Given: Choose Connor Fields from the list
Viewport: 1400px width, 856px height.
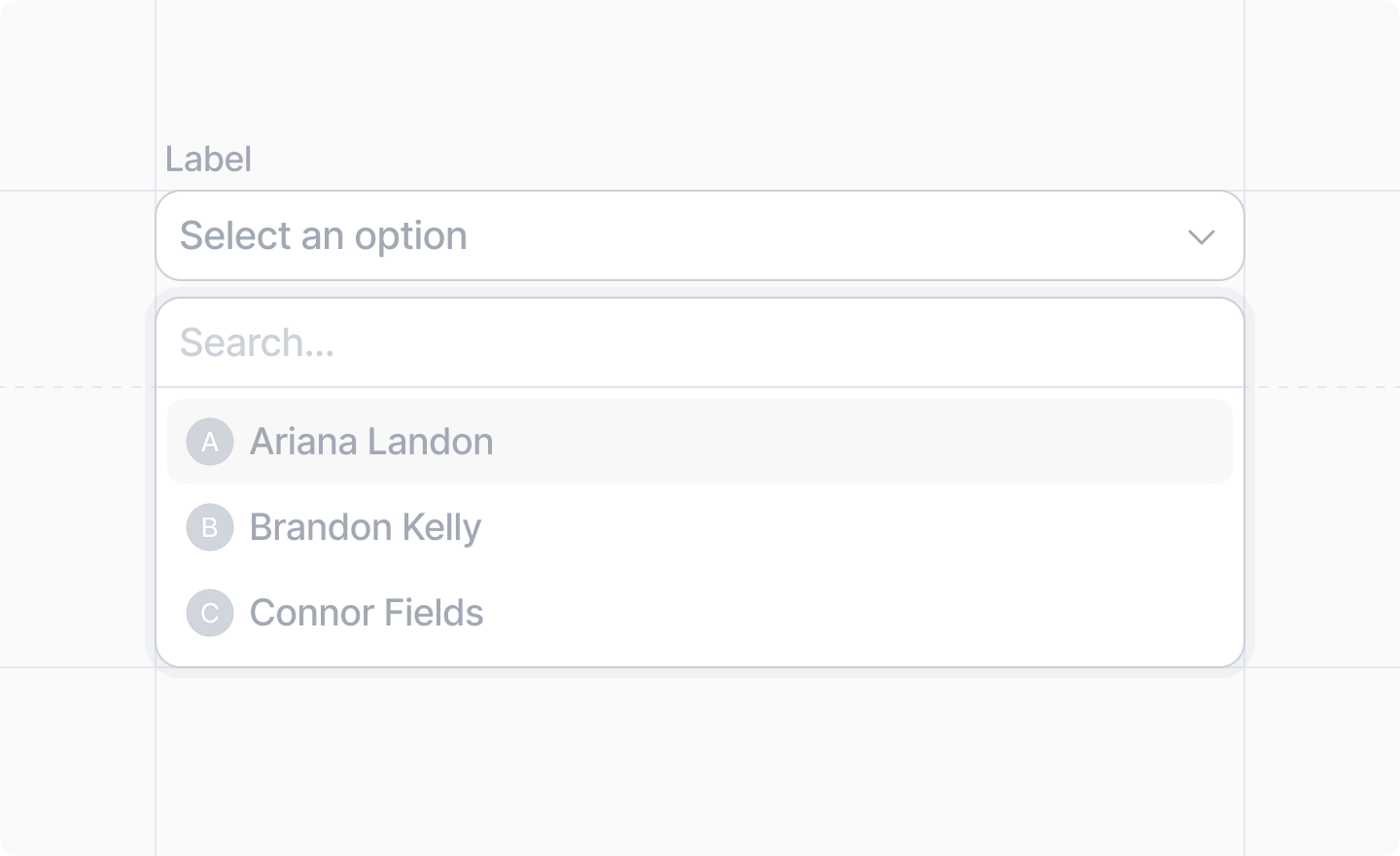Looking at the screenshot, I should pos(700,613).
